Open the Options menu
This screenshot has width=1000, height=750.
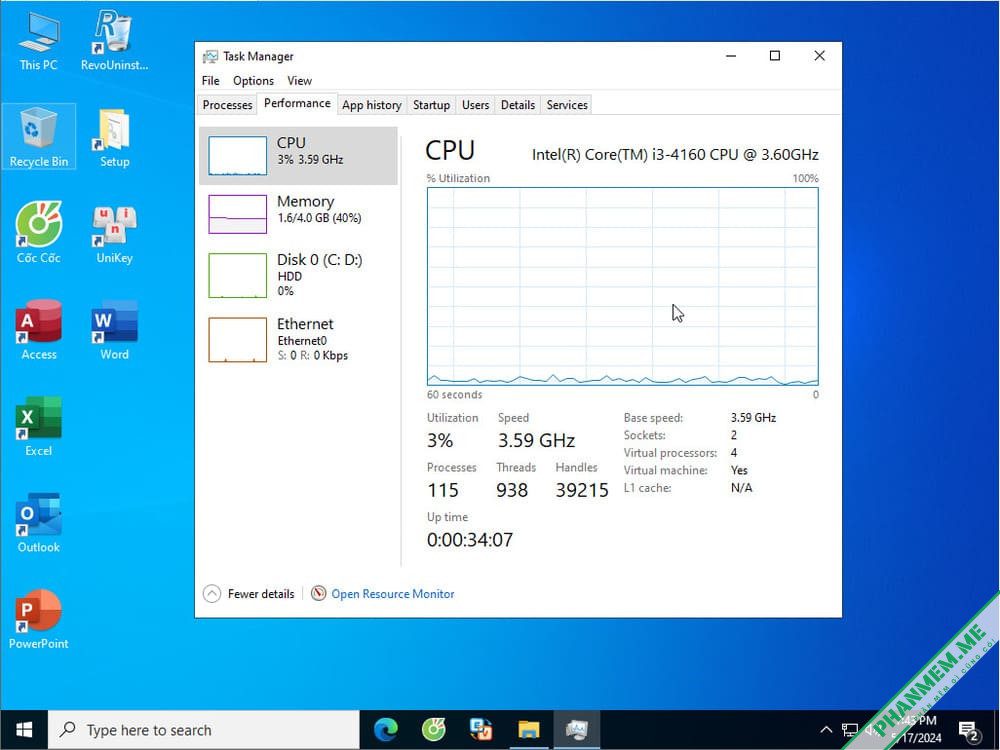(253, 80)
